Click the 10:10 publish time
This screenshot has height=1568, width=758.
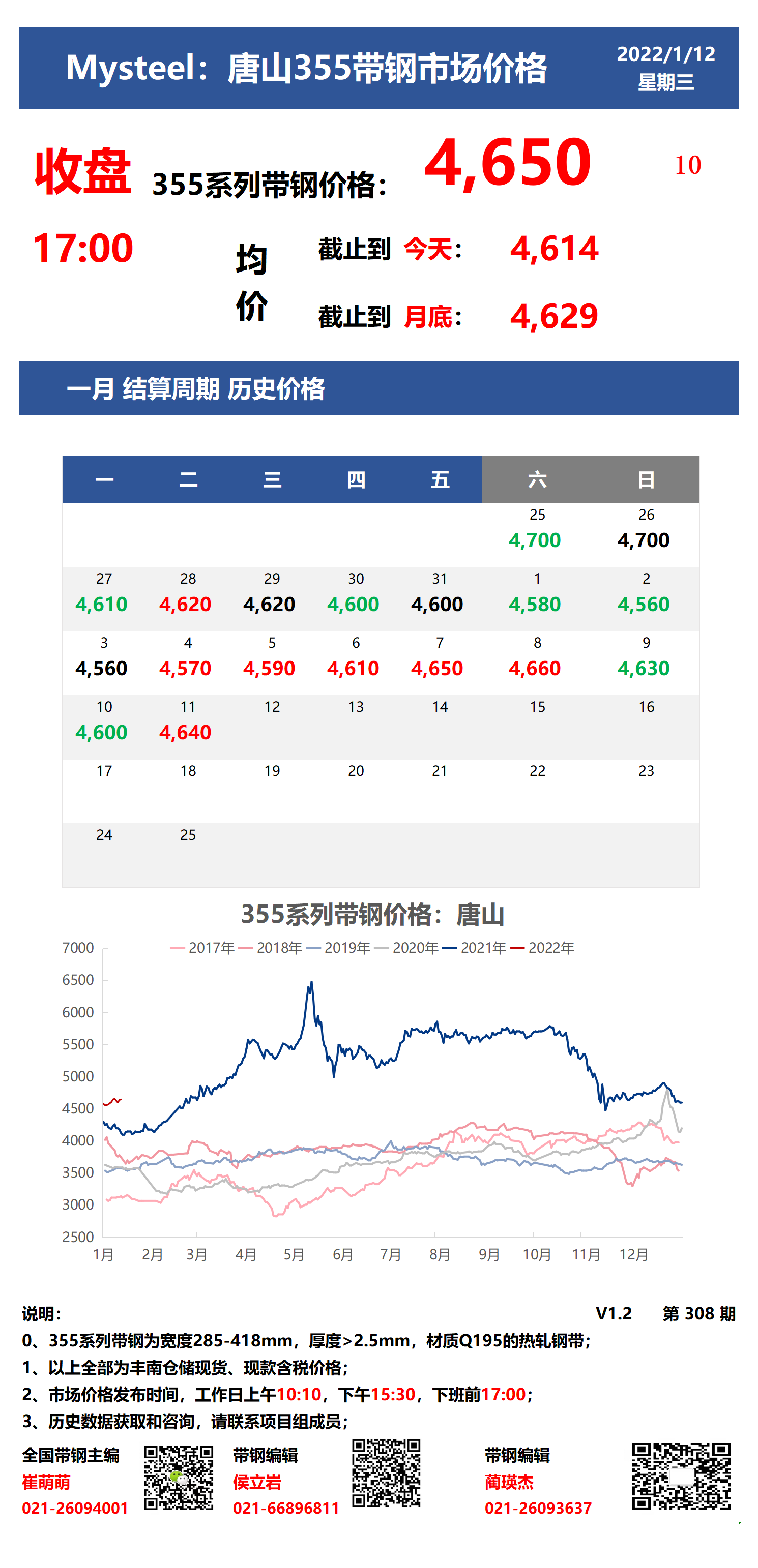[298, 1395]
